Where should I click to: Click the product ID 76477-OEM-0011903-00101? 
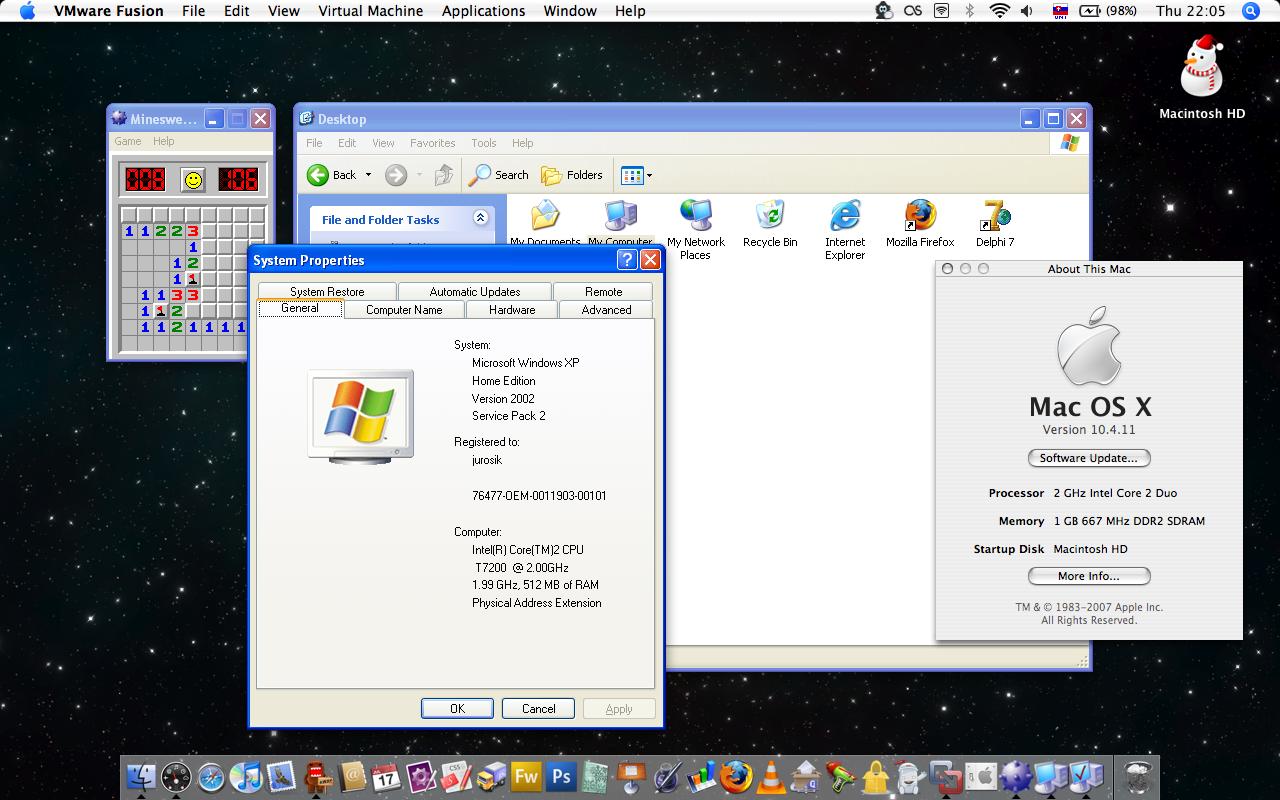[x=539, y=496]
